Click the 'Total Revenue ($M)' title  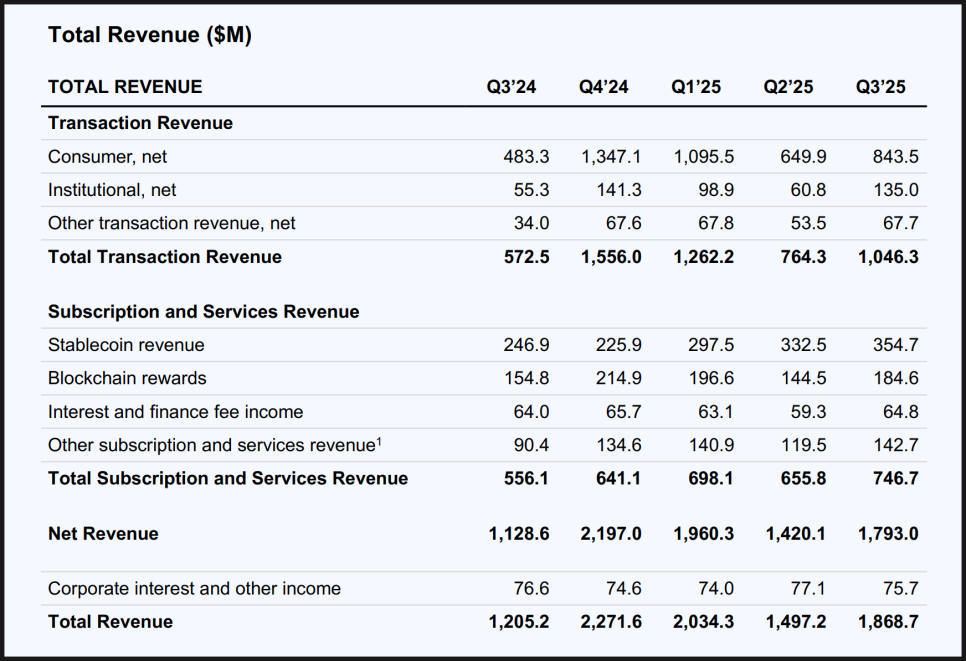(x=150, y=35)
